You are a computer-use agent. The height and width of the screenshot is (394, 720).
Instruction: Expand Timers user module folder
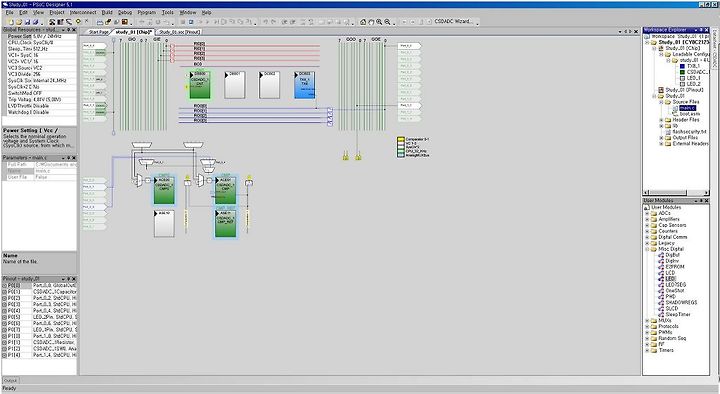(647, 350)
